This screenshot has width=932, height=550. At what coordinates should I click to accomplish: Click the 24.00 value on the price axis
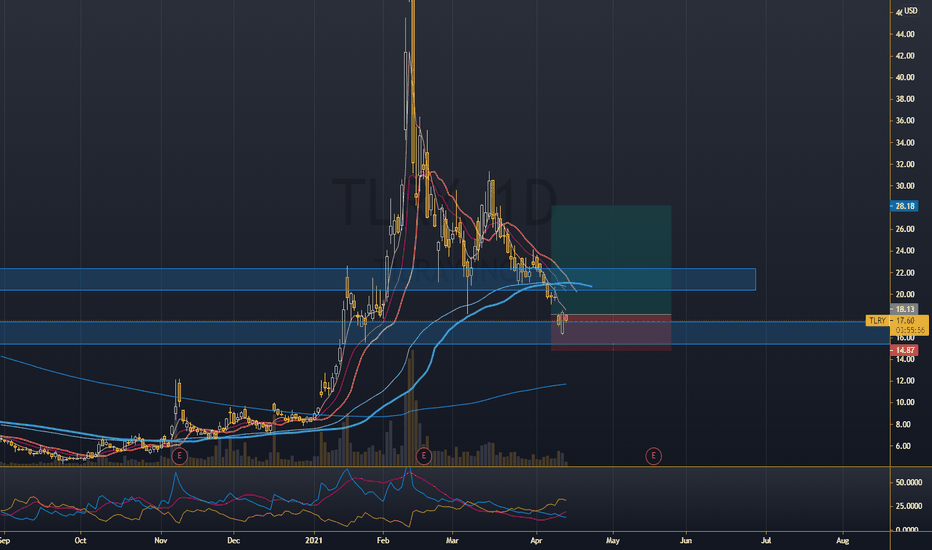(x=905, y=251)
